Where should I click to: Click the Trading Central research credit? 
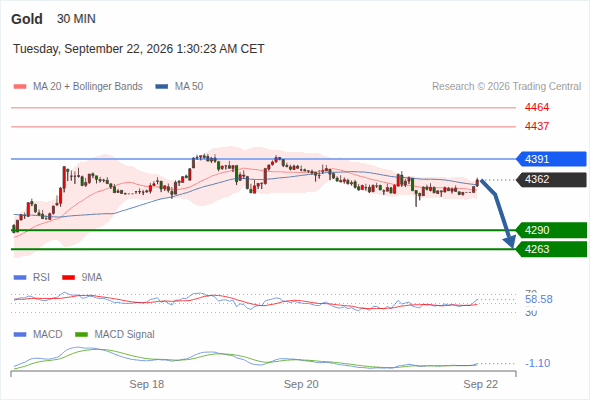506,87
